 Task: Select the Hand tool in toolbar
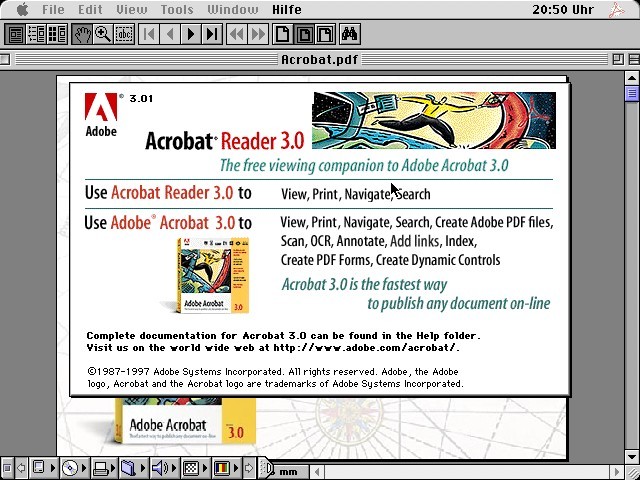(82, 35)
